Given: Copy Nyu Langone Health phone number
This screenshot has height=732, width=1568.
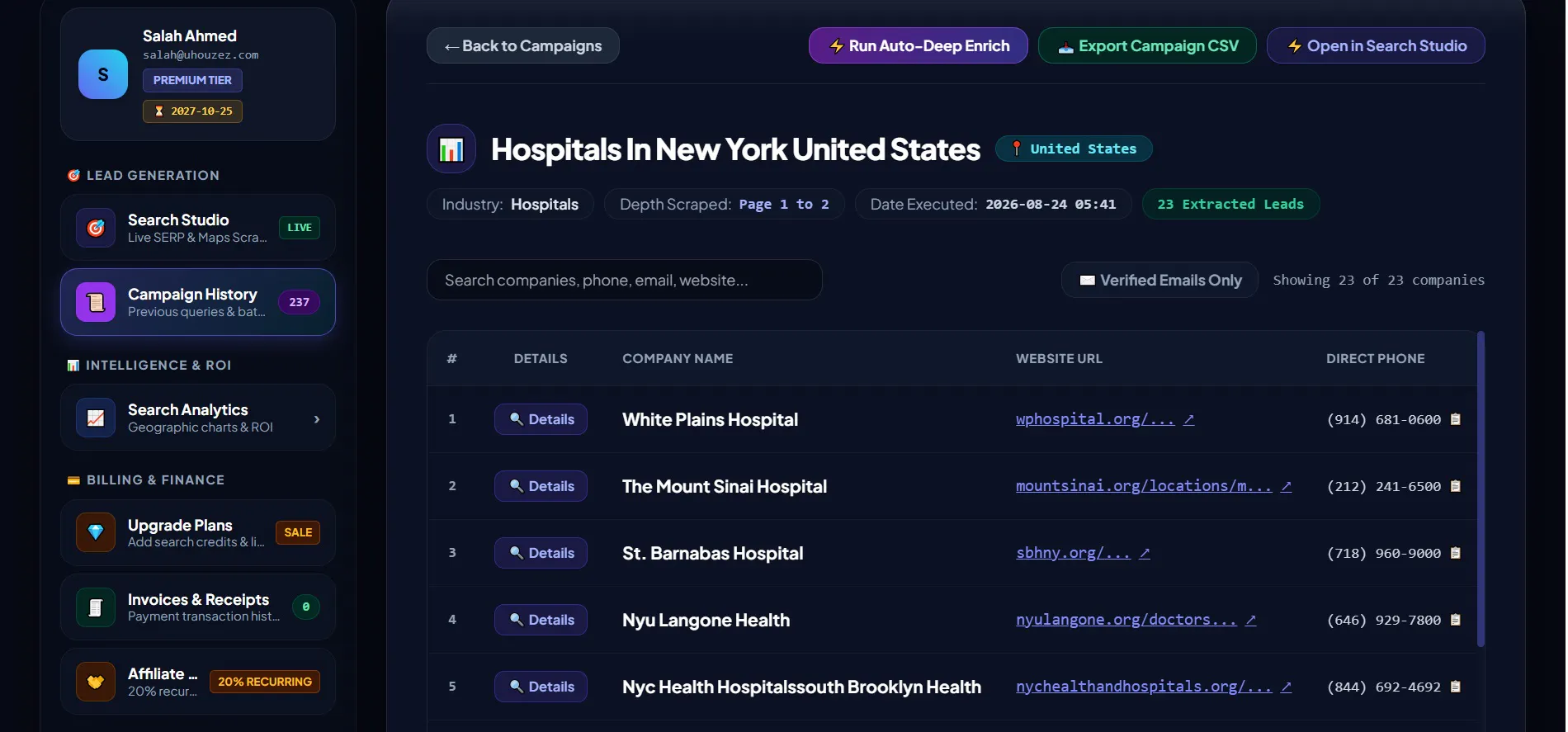Looking at the screenshot, I should [x=1456, y=620].
